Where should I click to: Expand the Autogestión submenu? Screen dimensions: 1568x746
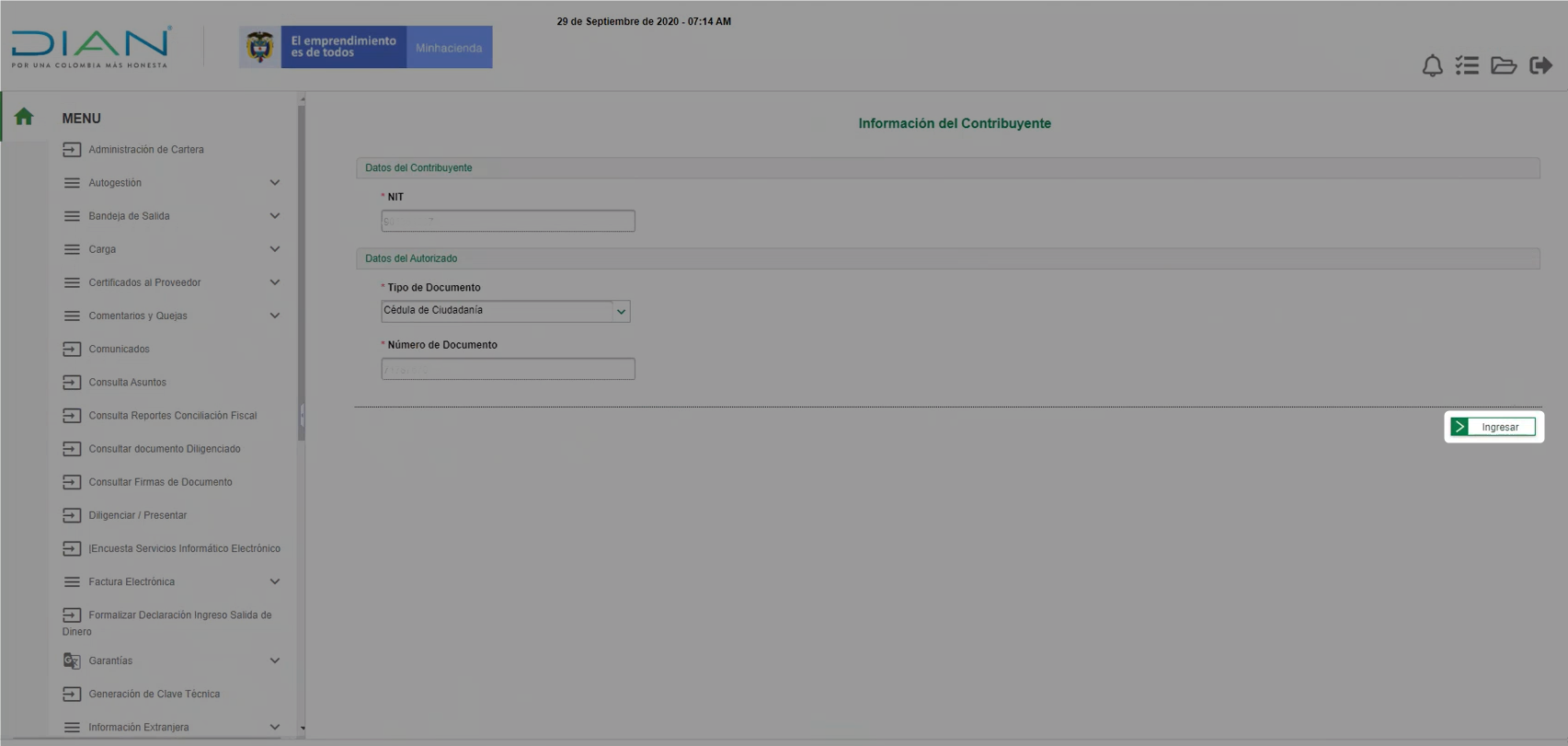tap(274, 183)
